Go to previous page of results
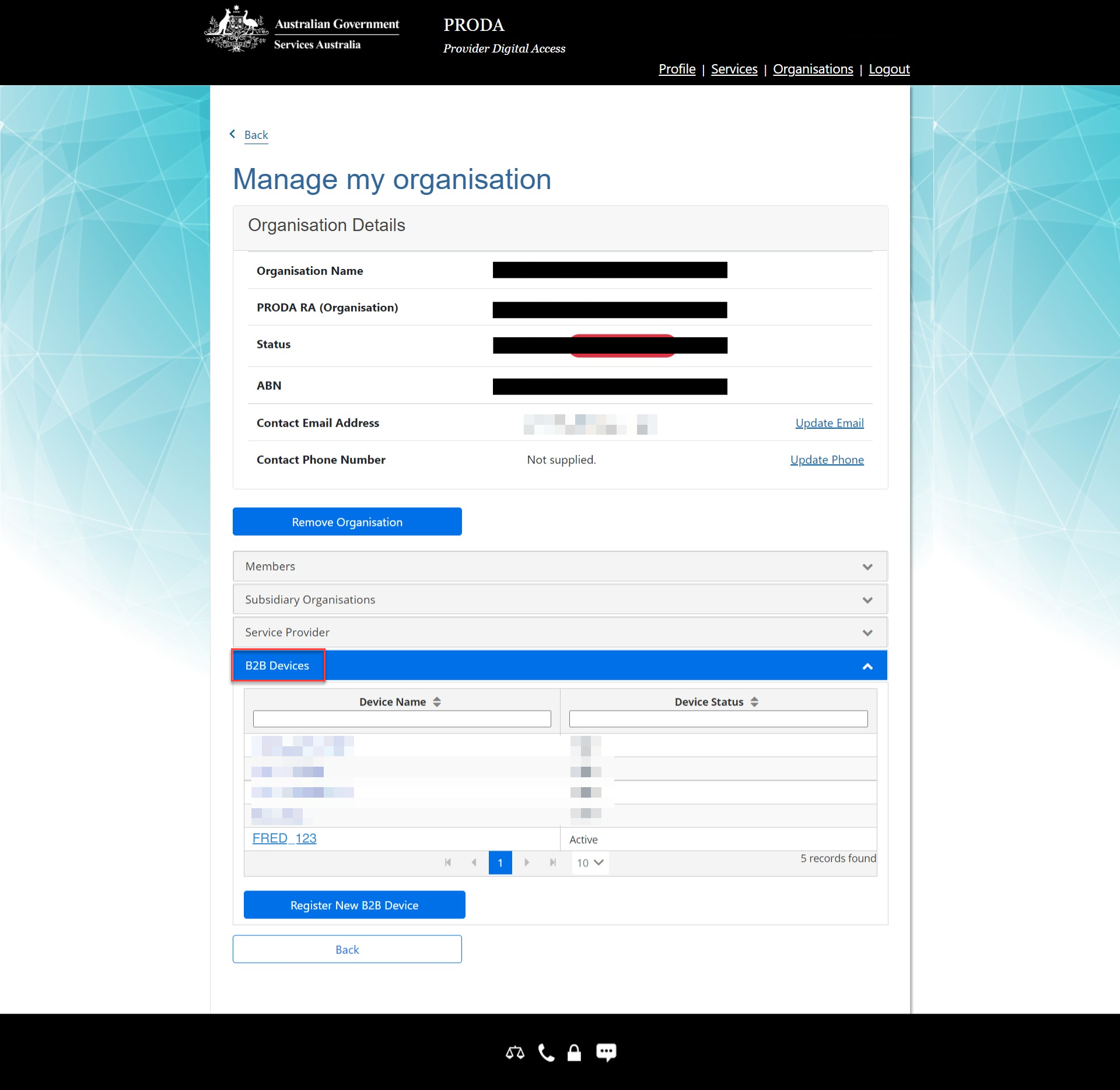This screenshot has height=1090, width=1120. click(474, 862)
